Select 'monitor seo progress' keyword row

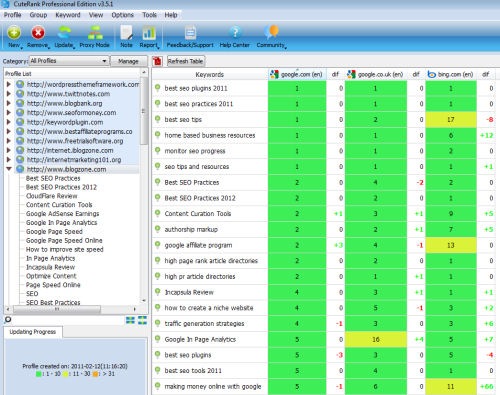pyautogui.click(x=195, y=151)
